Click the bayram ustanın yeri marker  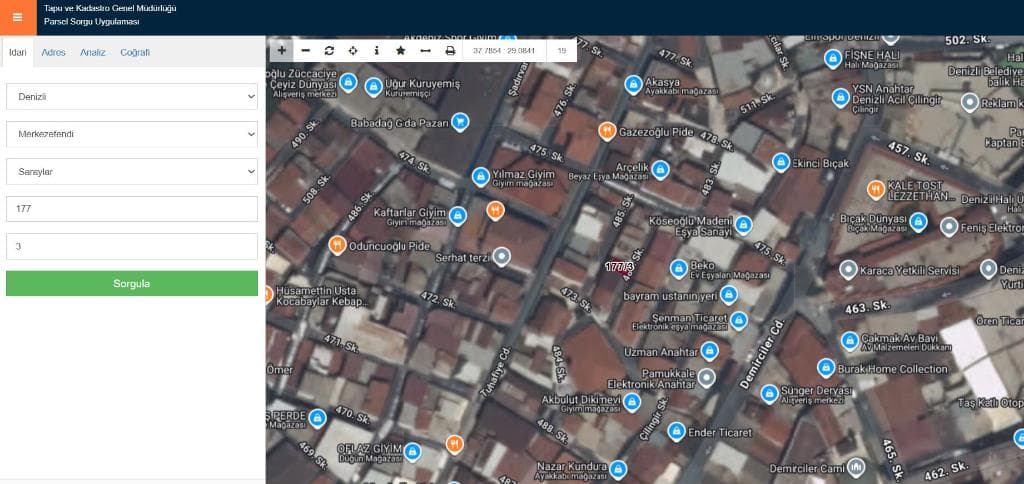coord(729,295)
